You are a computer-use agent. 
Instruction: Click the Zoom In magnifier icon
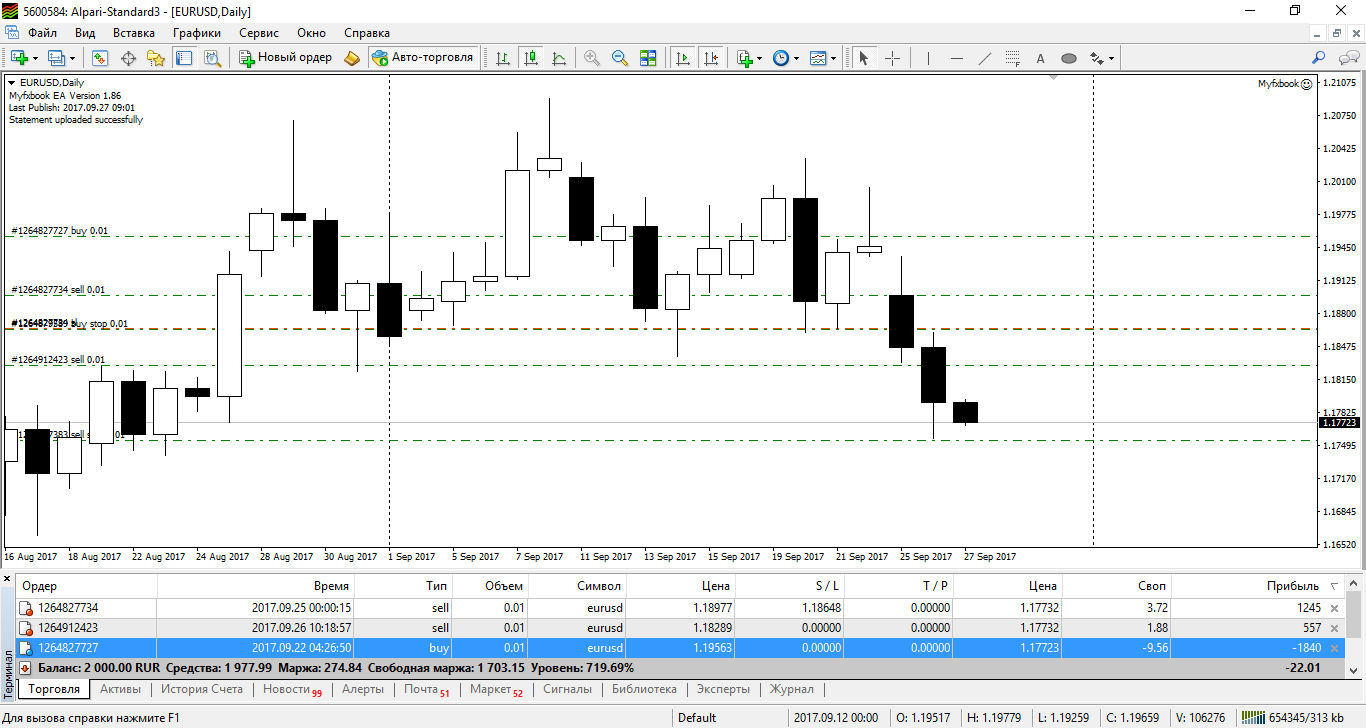pos(592,58)
